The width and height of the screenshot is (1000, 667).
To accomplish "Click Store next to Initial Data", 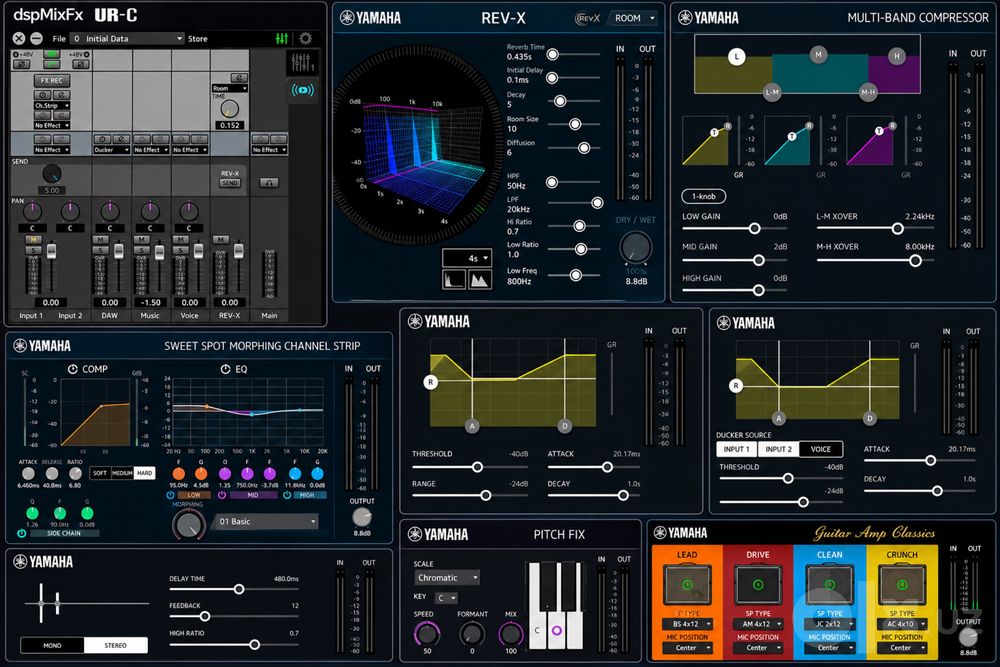I will tap(198, 38).
